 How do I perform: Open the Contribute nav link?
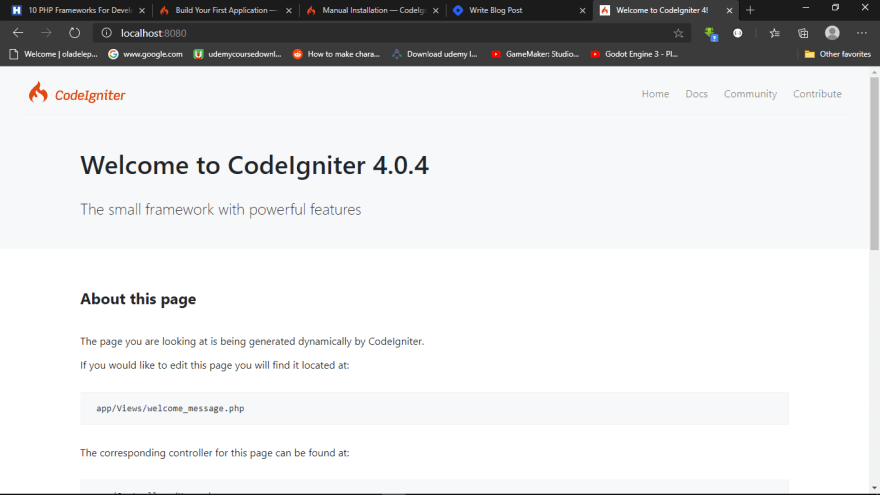(x=817, y=94)
